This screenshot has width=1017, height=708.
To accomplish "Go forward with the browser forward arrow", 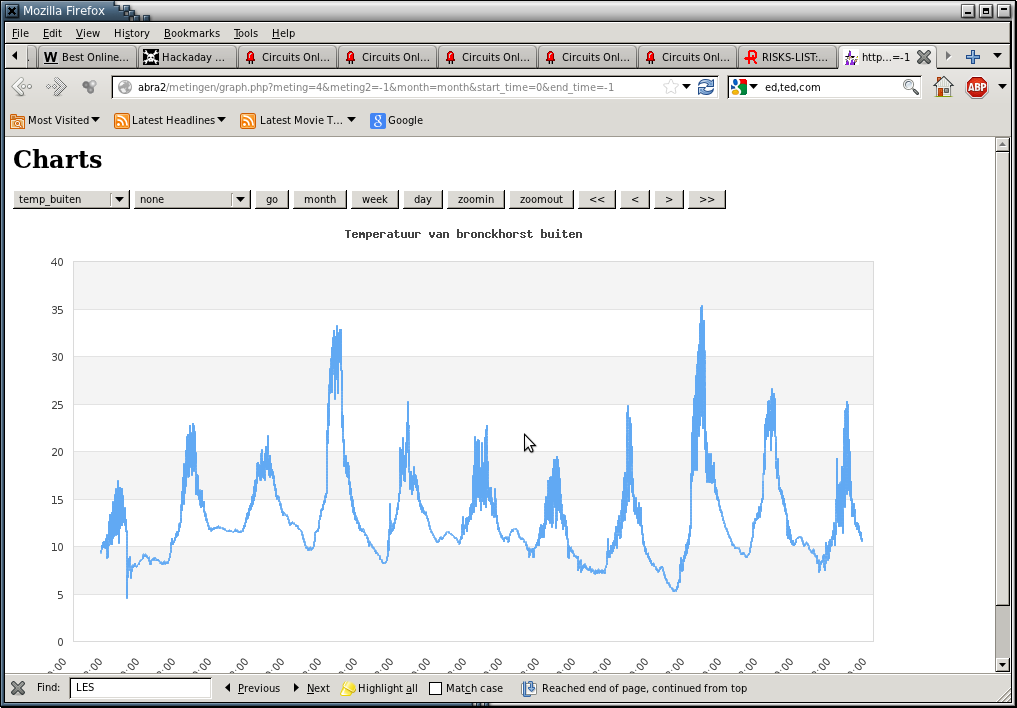I will click(x=57, y=87).
